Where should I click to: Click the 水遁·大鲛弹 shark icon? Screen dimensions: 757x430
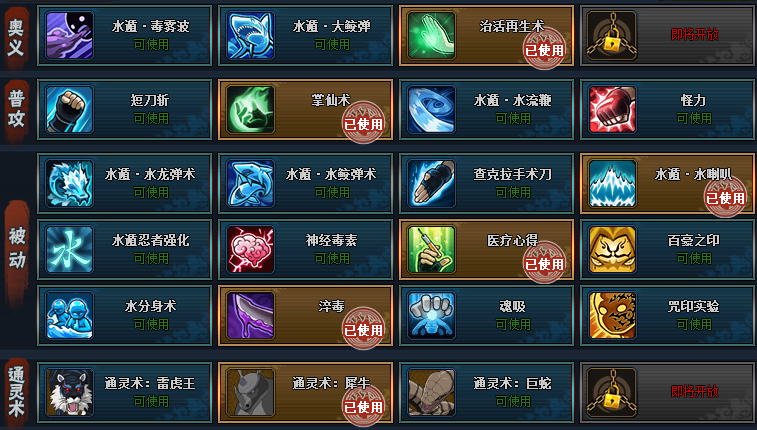(x=251, y=36)
